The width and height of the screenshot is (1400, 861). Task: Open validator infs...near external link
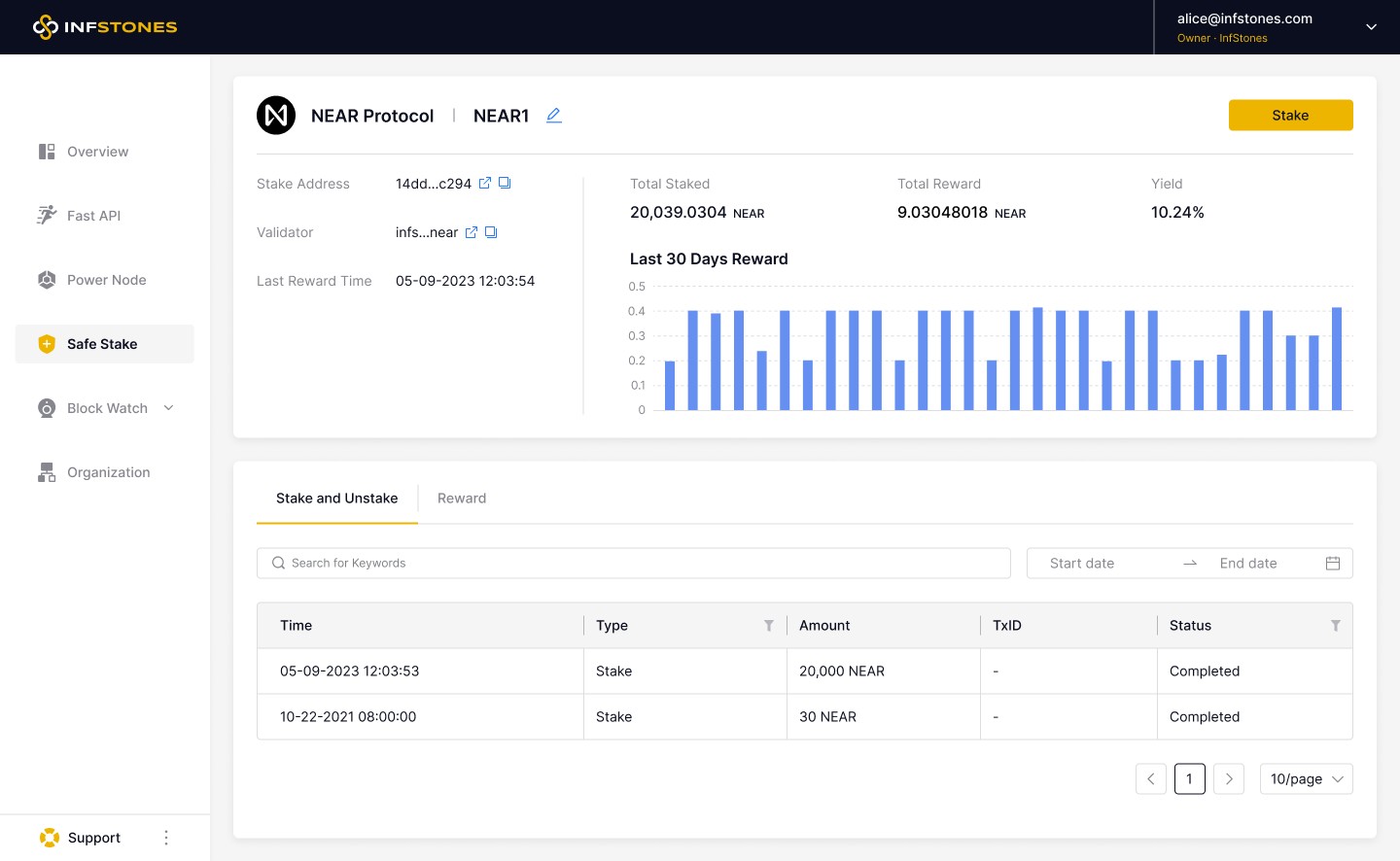coord(472,232)
